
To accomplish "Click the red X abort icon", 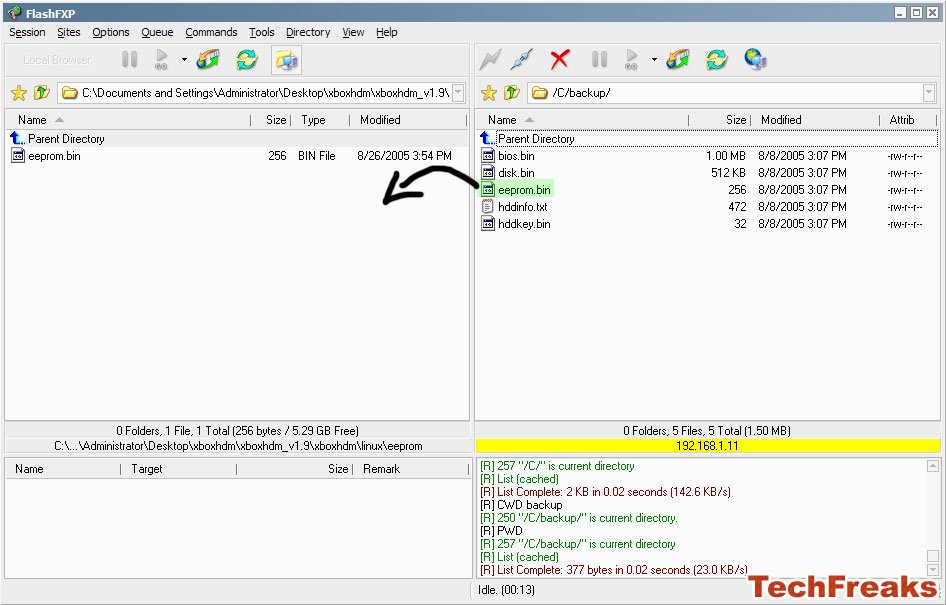I will (560, 59).
